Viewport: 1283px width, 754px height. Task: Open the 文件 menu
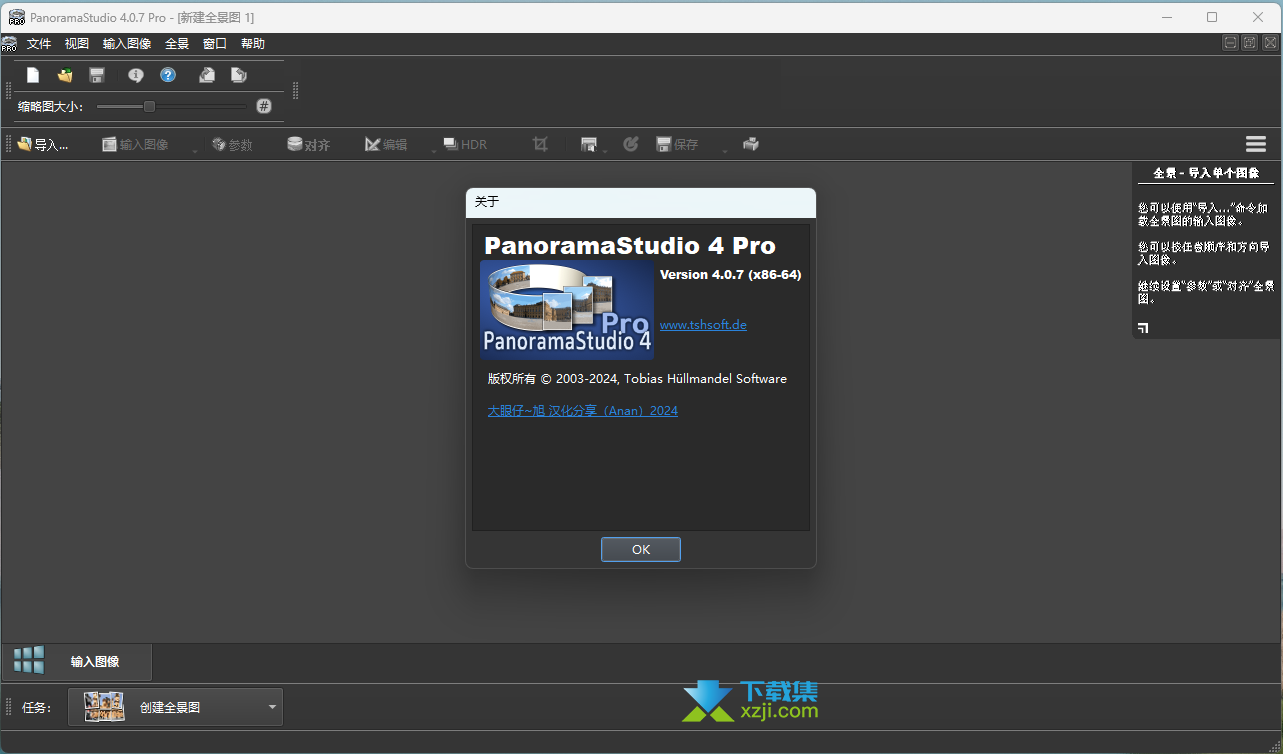[x=39, y=44]
